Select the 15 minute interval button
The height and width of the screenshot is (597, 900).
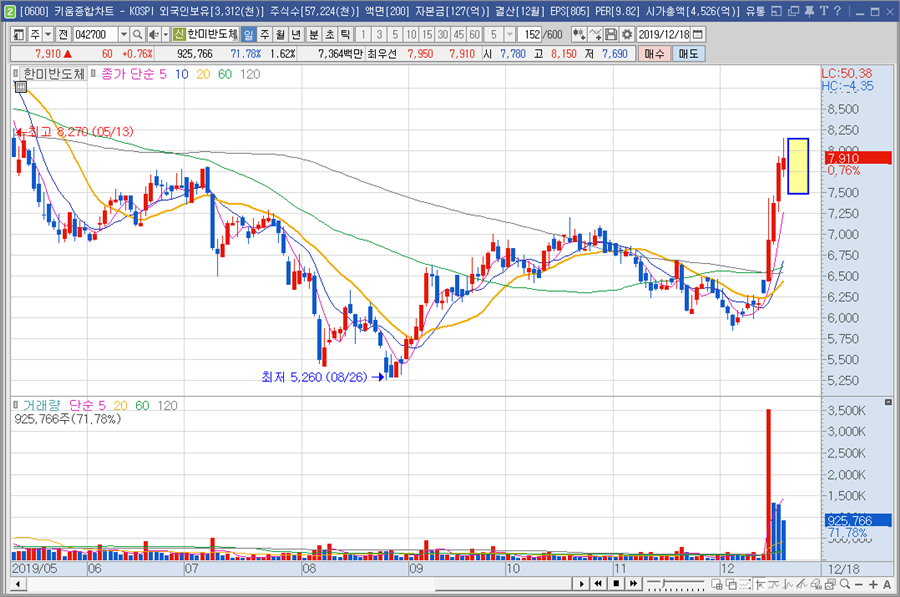[427, 34]
